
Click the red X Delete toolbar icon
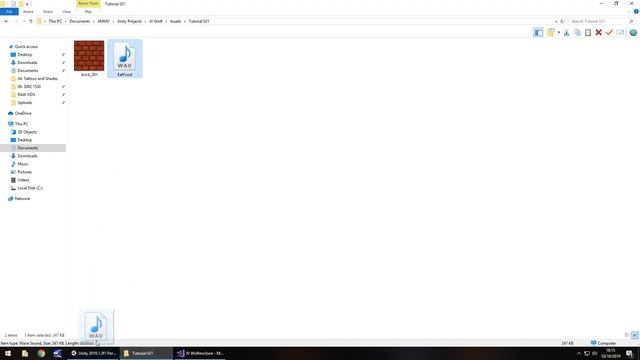[598, 33]
